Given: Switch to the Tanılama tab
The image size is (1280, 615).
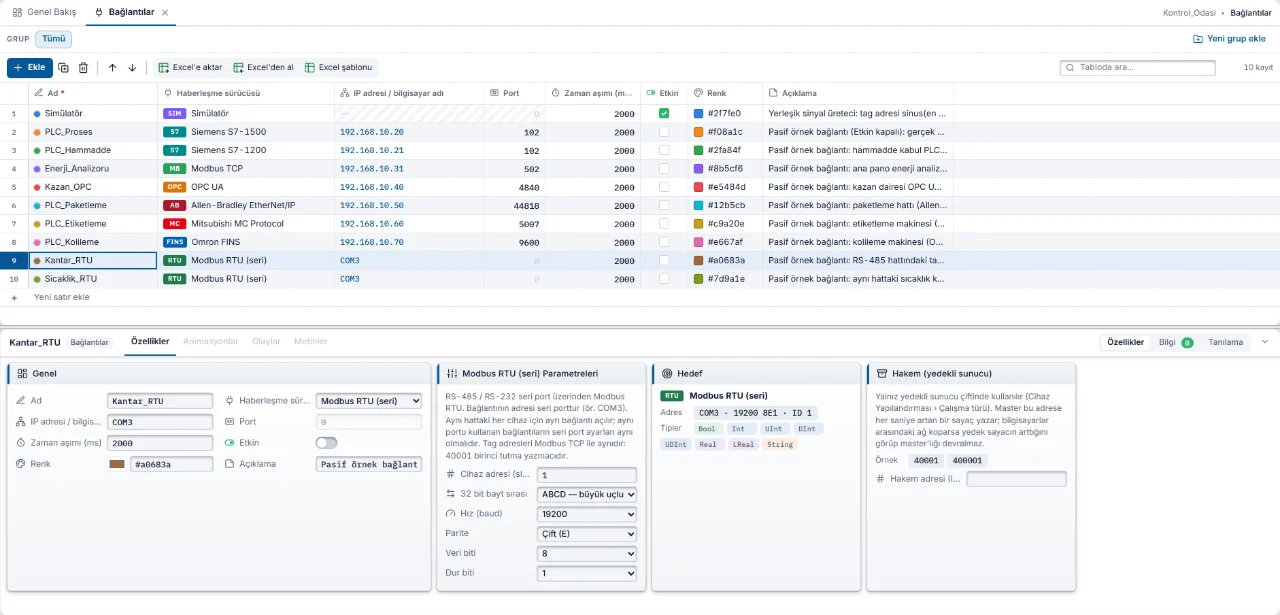Looking at the screenshot, I should 1226,342.
